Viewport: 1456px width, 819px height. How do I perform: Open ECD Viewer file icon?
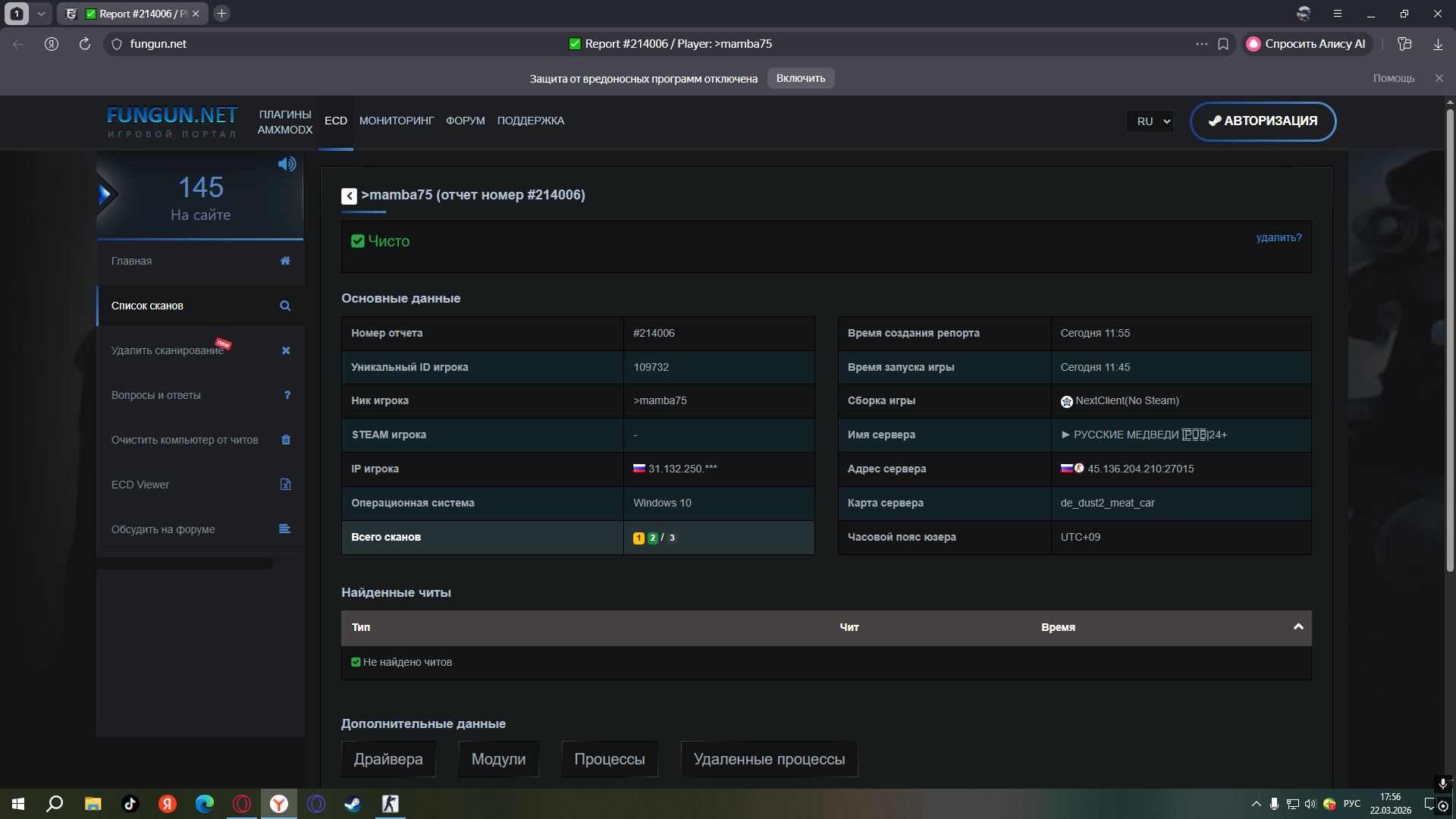pyautogui.click(x=286, y=485)
